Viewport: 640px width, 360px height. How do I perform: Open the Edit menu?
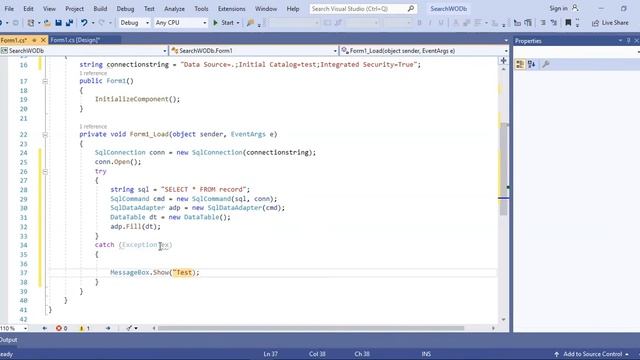coord(28,9)
